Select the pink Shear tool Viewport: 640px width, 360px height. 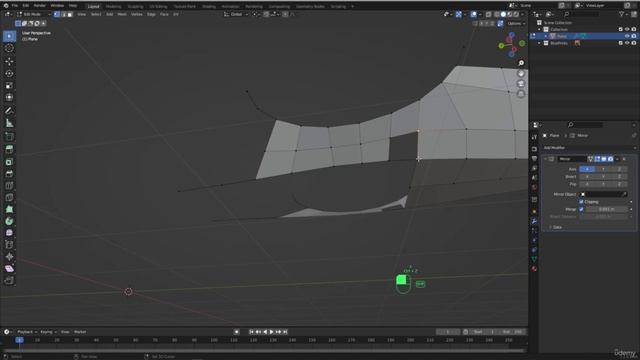(x=9, y=269)
